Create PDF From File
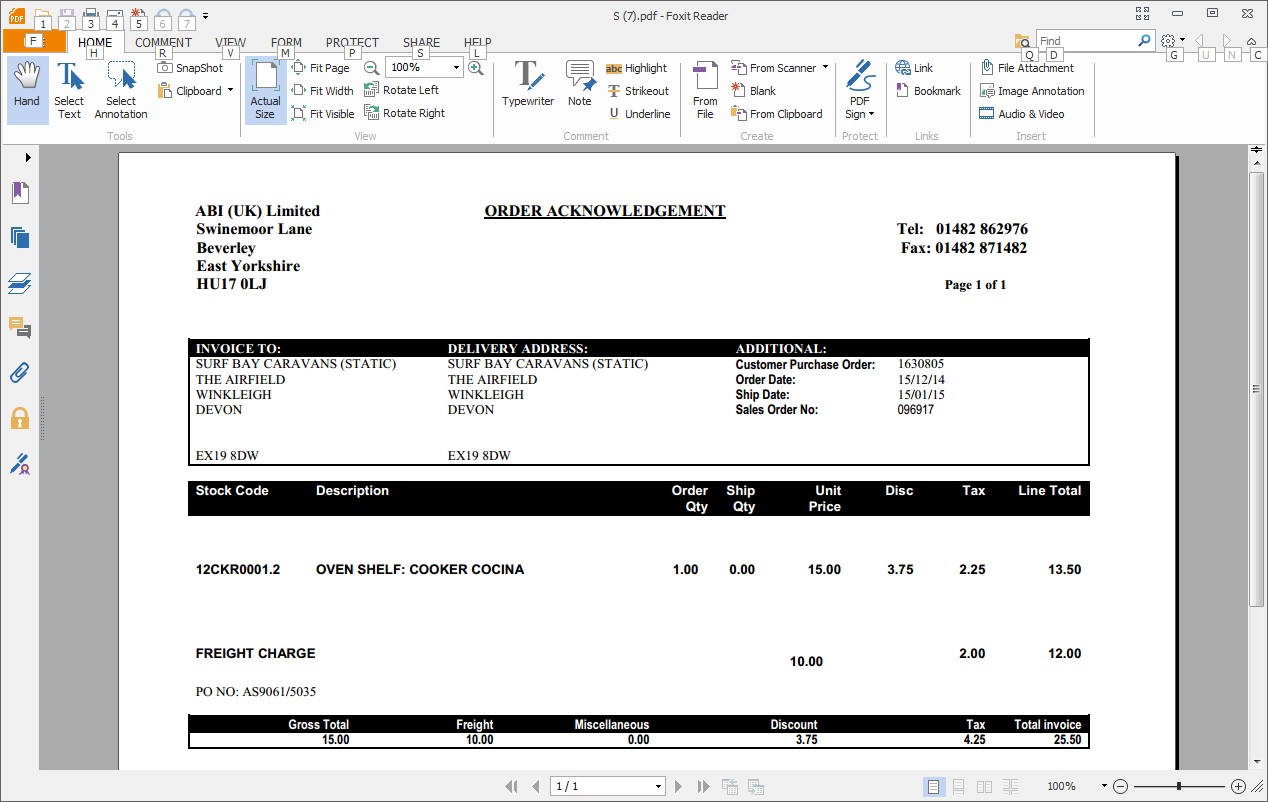The height and width of the screenshot is (802, 1268). [705, 90]
